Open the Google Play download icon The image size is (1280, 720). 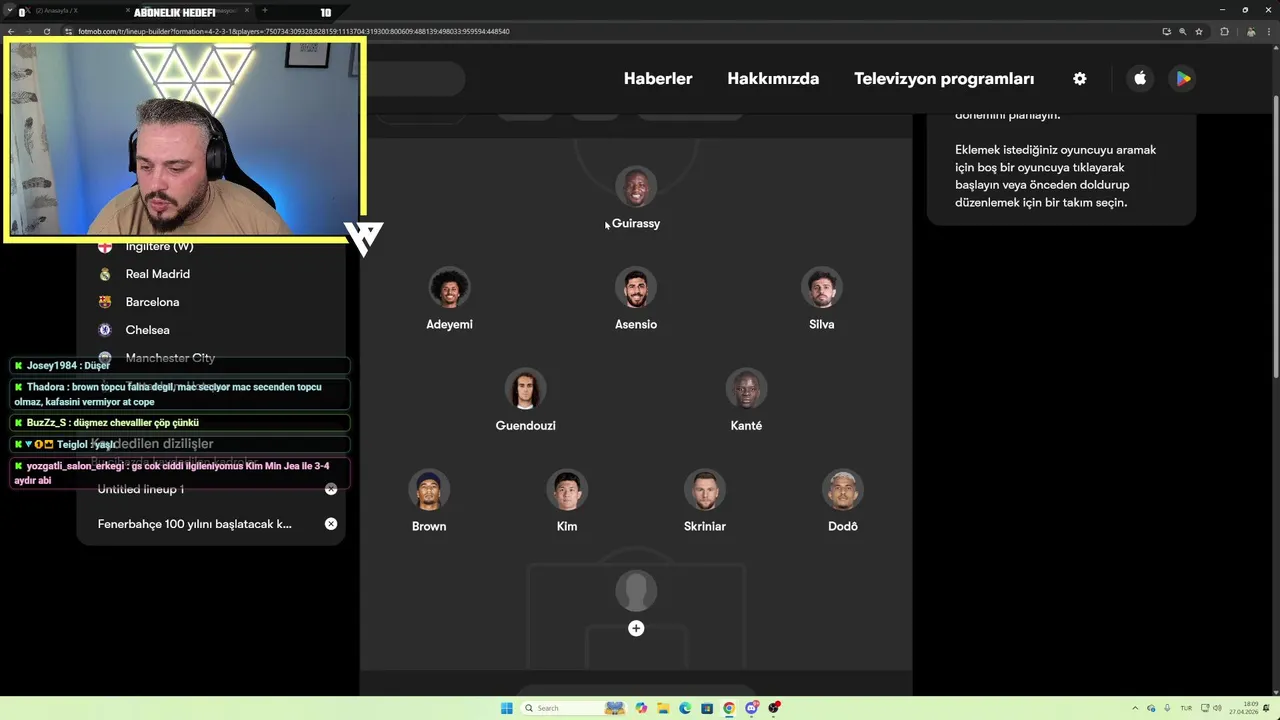tap(1183, 79)
